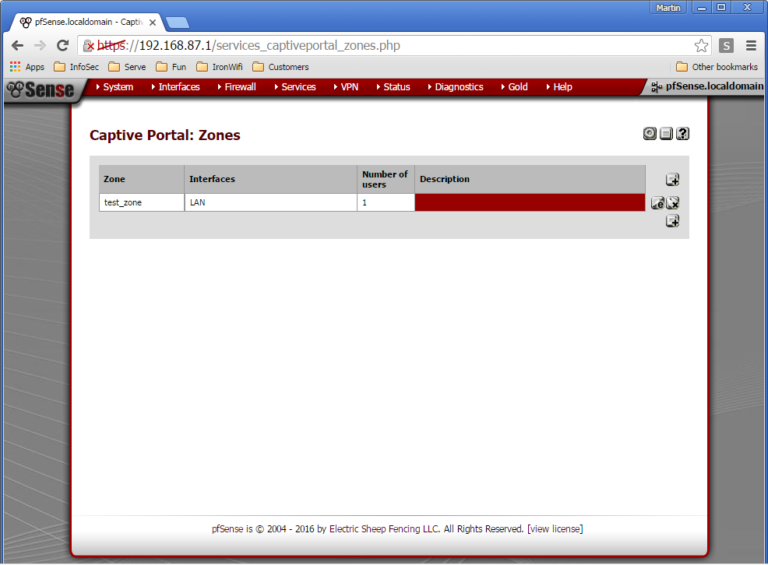Open the IronWifi bookmarks folder
The image size is (768, 565).
[220, 67]
